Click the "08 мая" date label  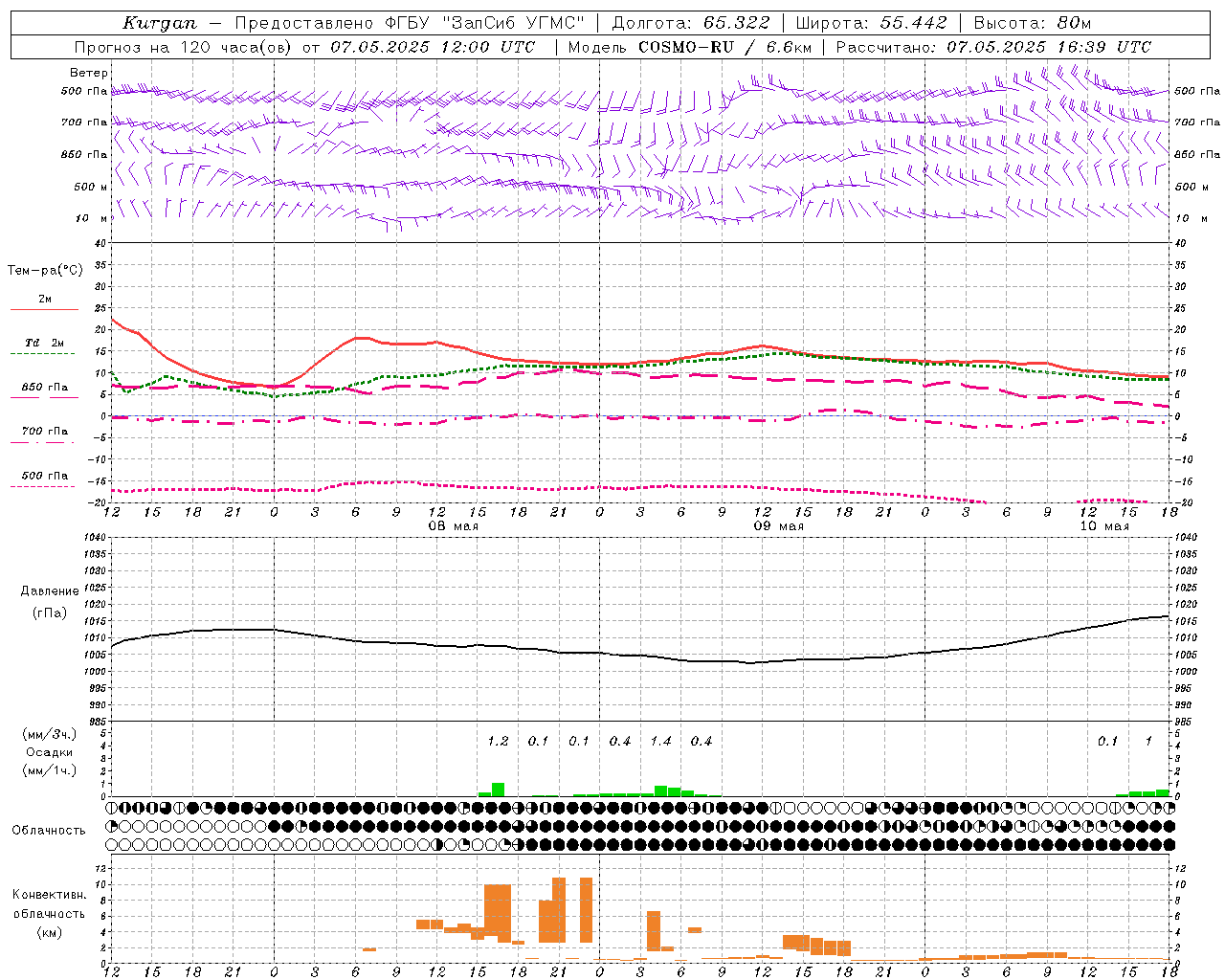point(454,526)
